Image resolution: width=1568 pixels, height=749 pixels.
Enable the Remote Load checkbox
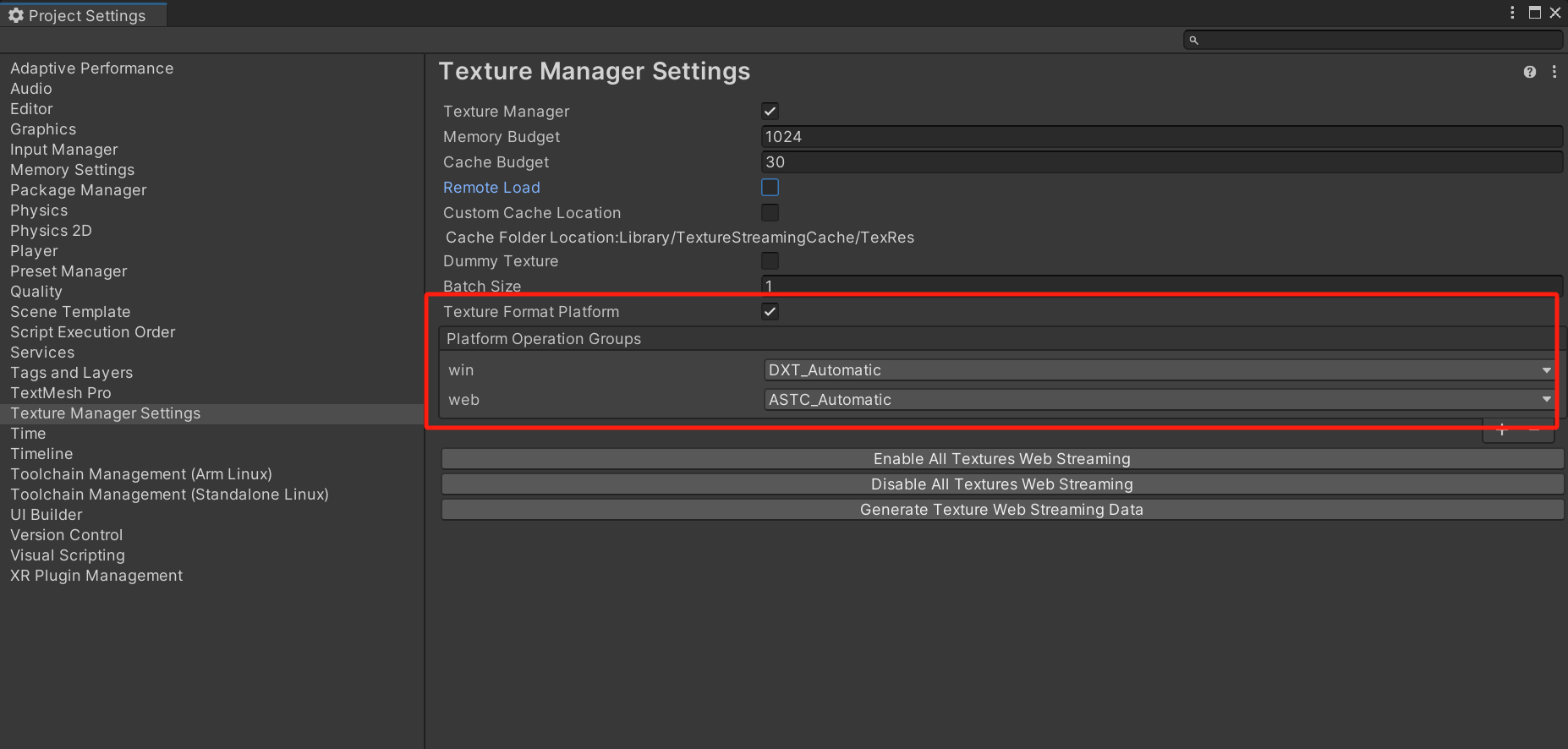click(770, 188)
